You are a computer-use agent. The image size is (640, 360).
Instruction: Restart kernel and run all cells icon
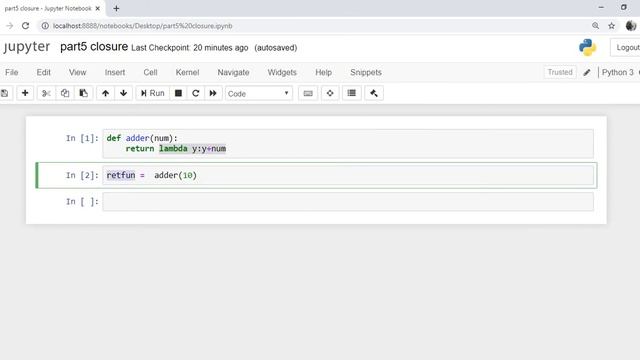click(213, 93)
